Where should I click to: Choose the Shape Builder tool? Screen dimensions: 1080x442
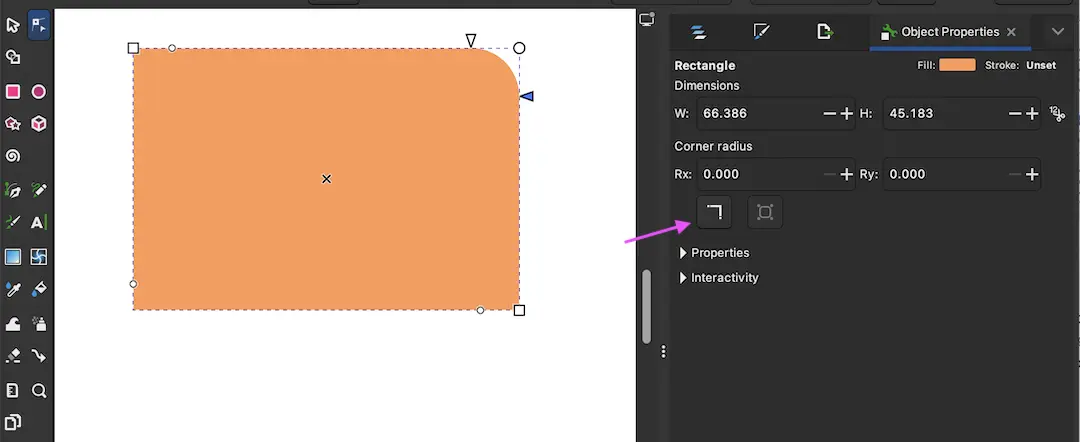12,57
